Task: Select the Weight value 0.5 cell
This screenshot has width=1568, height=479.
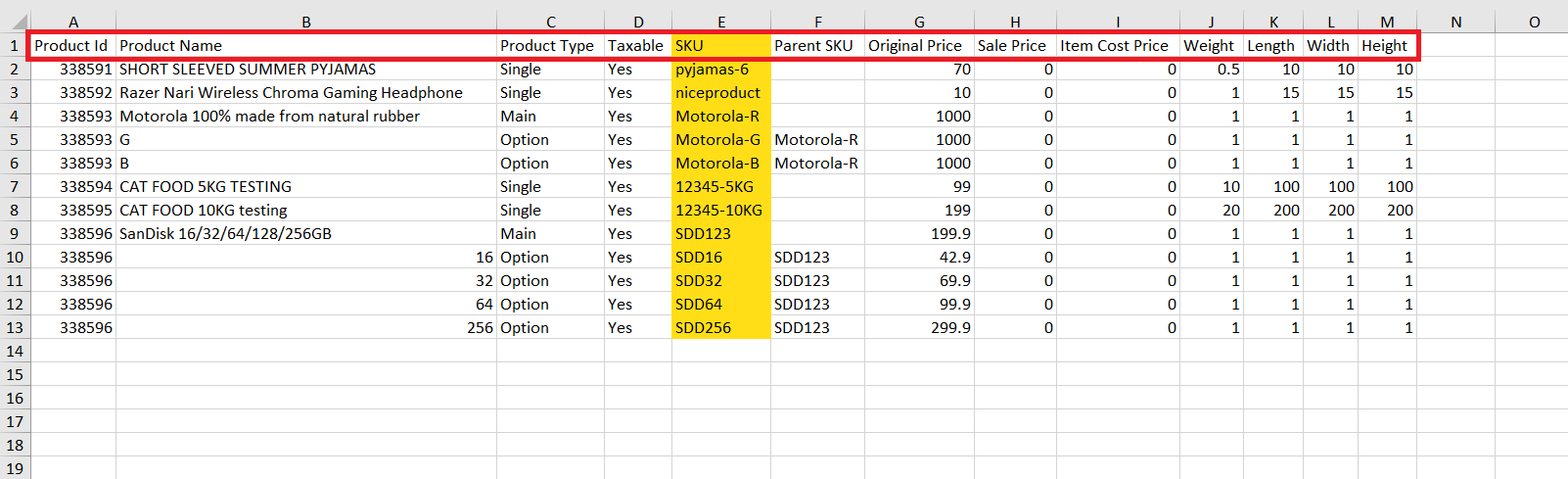Action: coord(1212,70)
